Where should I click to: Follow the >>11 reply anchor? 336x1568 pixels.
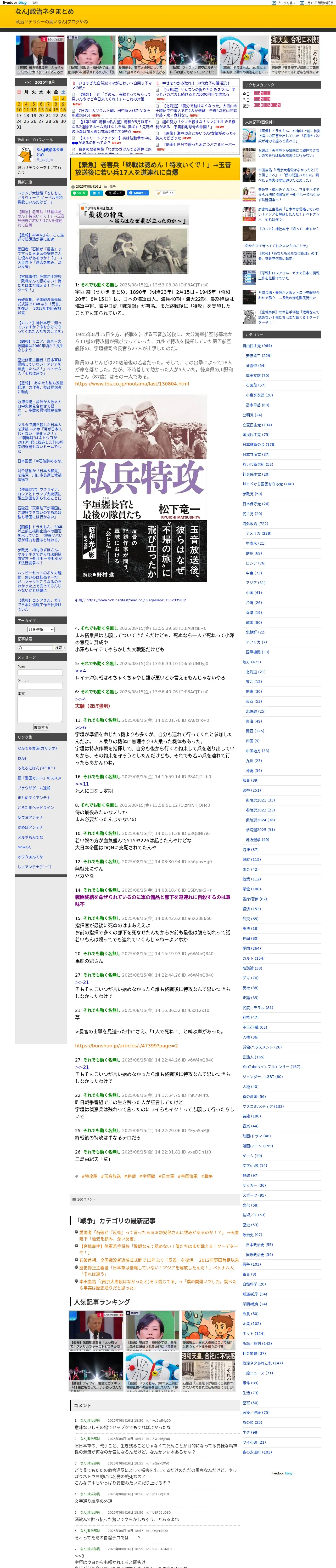click(x=82, y=784)
